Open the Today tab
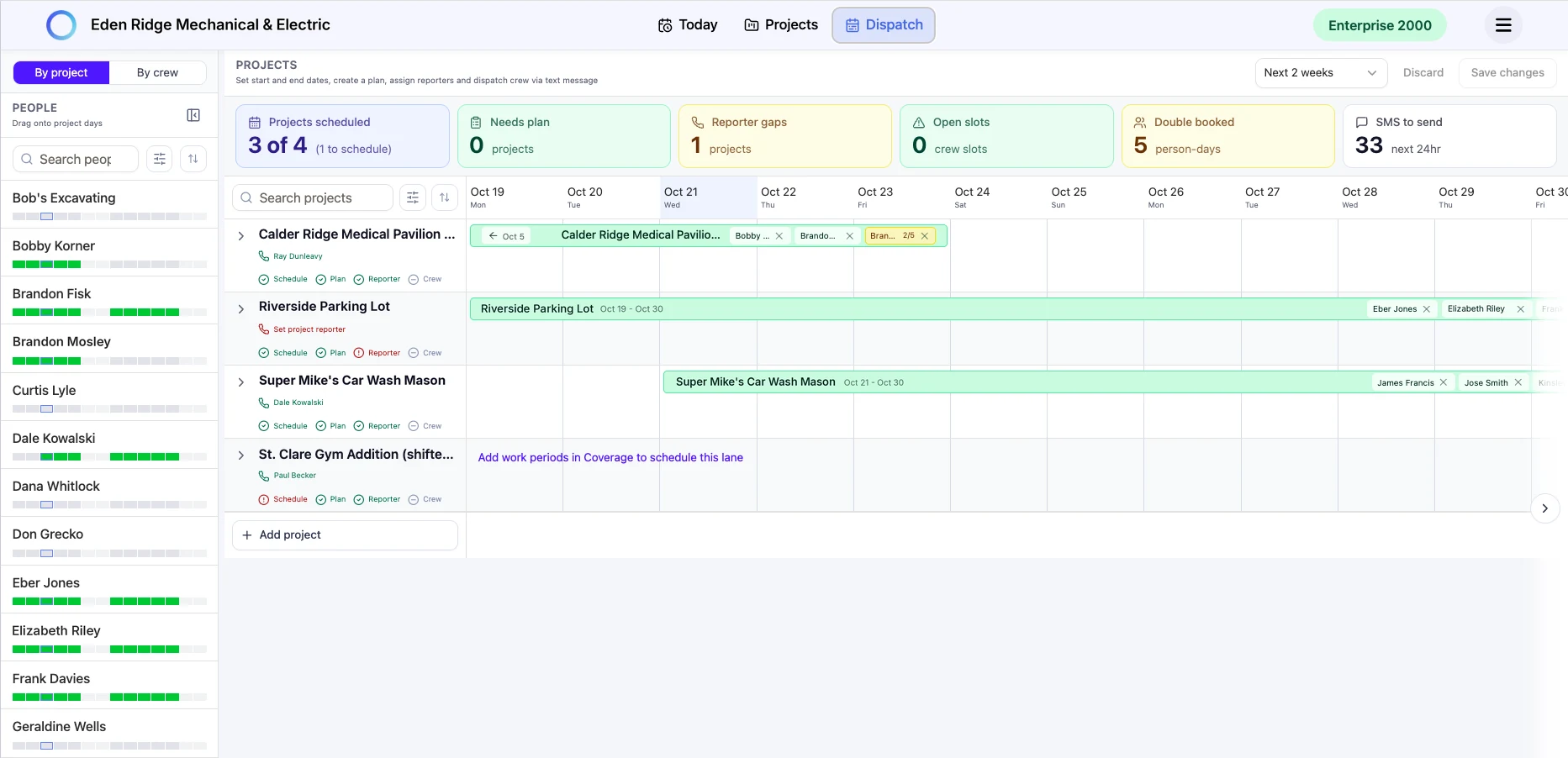 [x=688, y=25]
